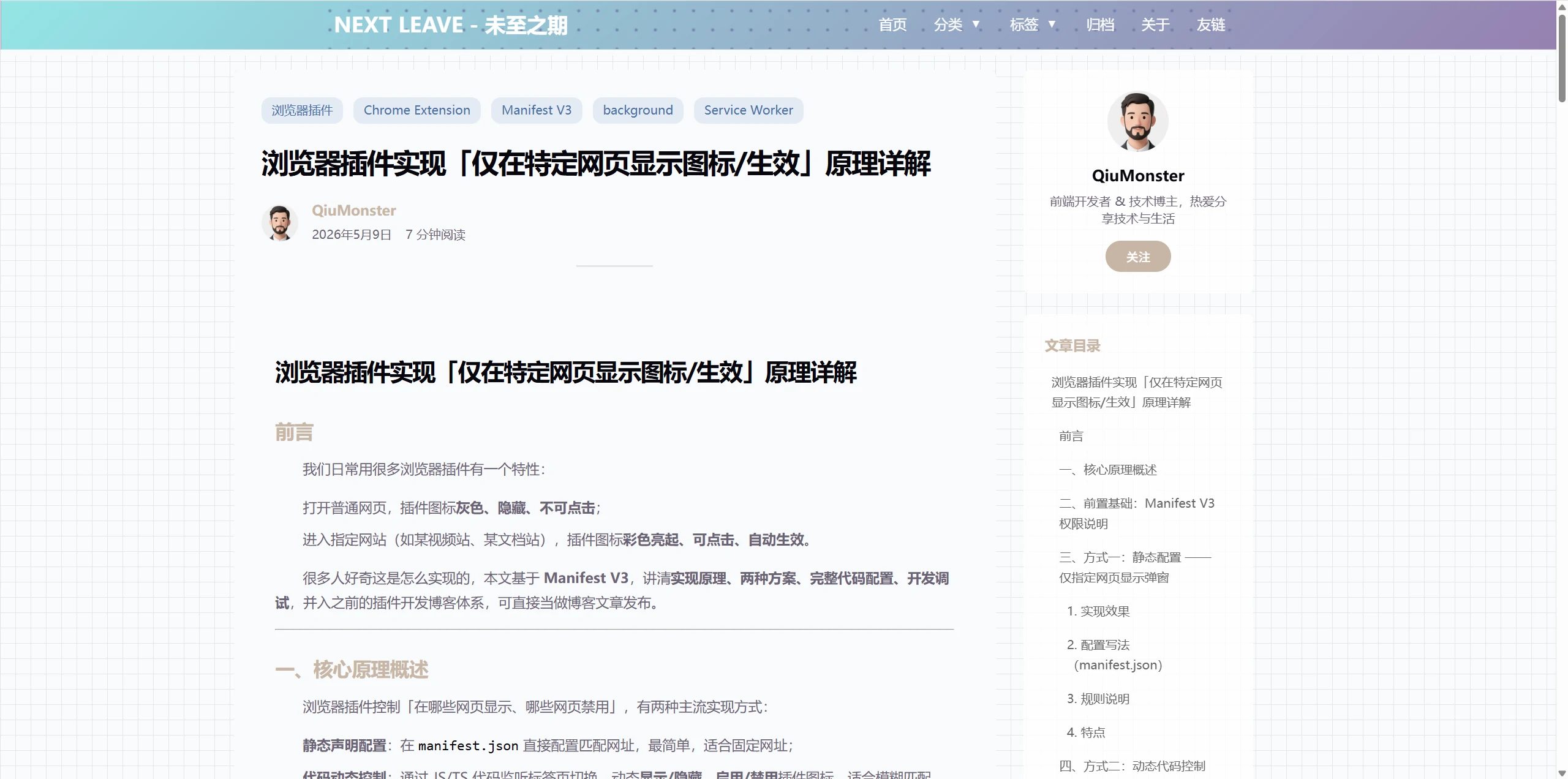1568x779 pixels.
Task: Go to the 关于 page
Action: (1155, 25)
